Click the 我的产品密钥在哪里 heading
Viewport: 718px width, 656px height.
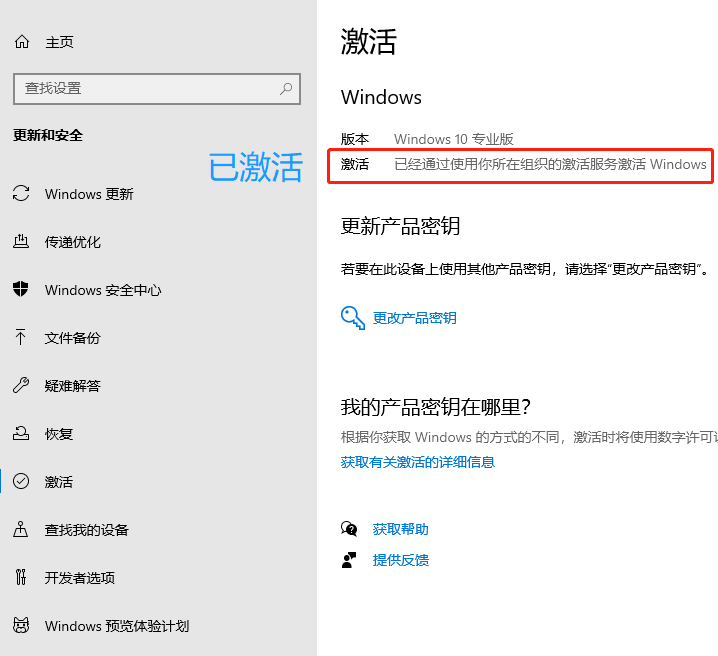tap(435, 407)
